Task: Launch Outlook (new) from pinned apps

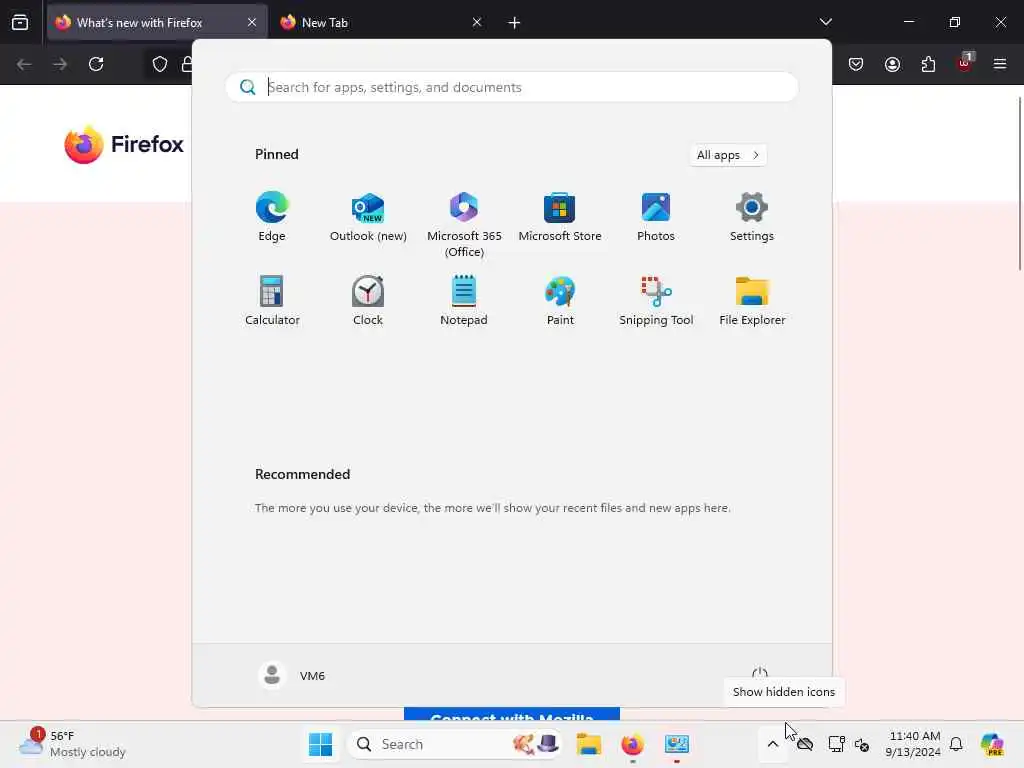Action: pyautogui.click(x=368, y=218)
